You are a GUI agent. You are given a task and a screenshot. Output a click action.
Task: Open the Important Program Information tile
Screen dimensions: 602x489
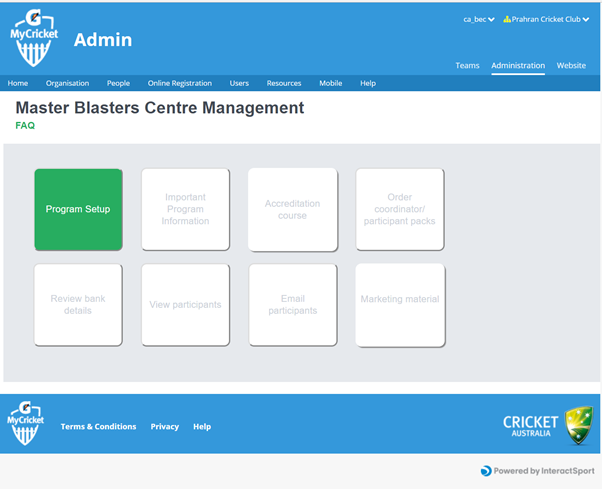coord(185,210)
